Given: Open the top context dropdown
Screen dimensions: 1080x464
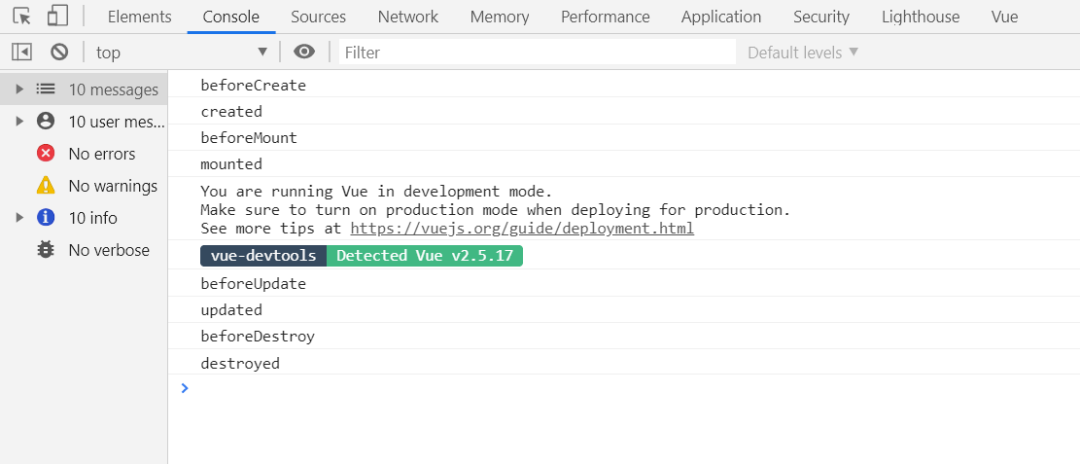Looking at the screenshot, I should [181, 52].
